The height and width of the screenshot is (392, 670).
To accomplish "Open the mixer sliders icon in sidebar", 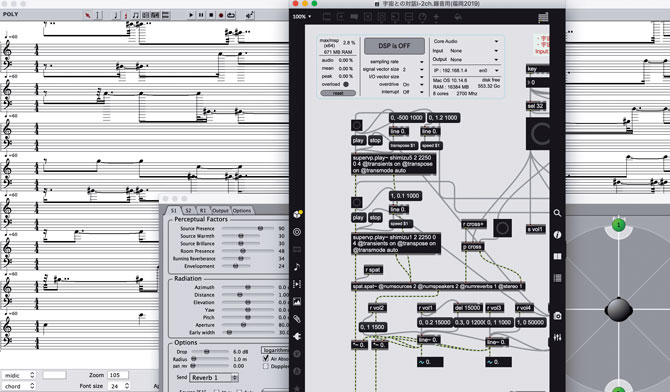I will coord(557,337).
